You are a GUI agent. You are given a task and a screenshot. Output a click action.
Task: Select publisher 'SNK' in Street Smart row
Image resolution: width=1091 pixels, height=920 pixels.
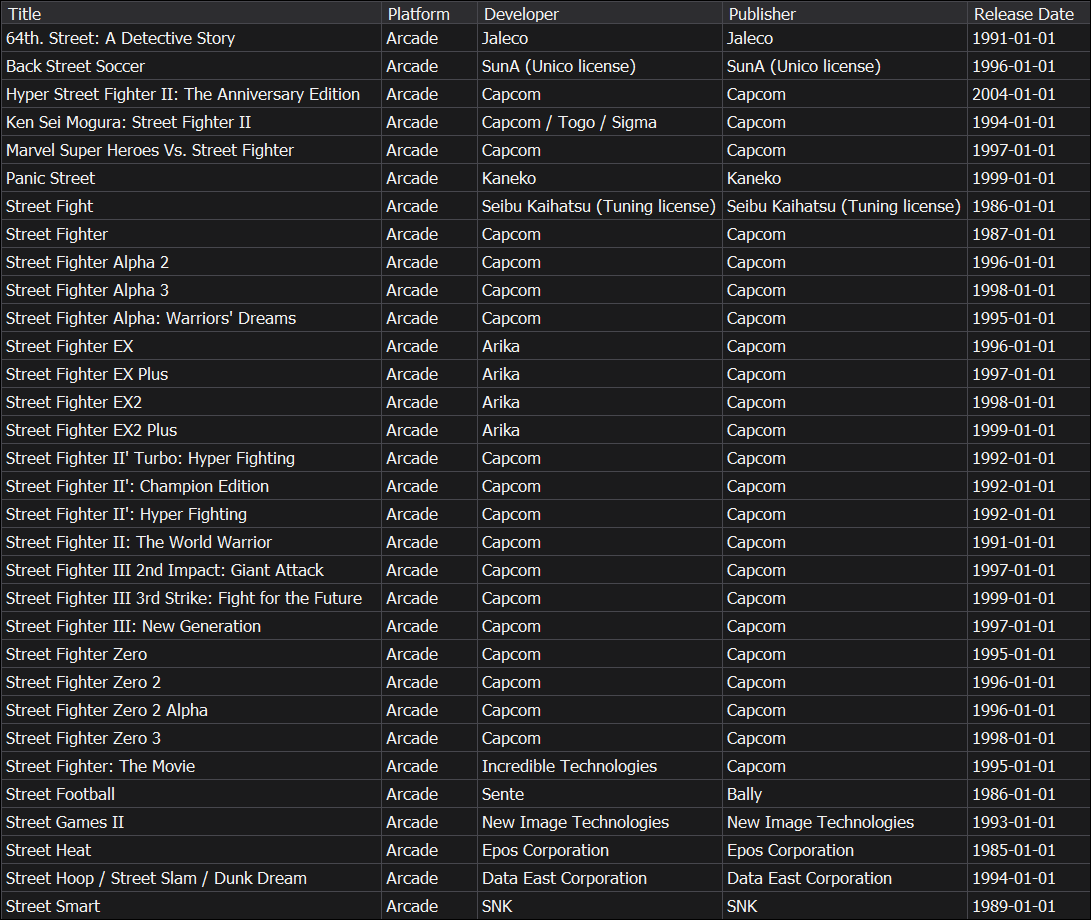tap(742, 907)
